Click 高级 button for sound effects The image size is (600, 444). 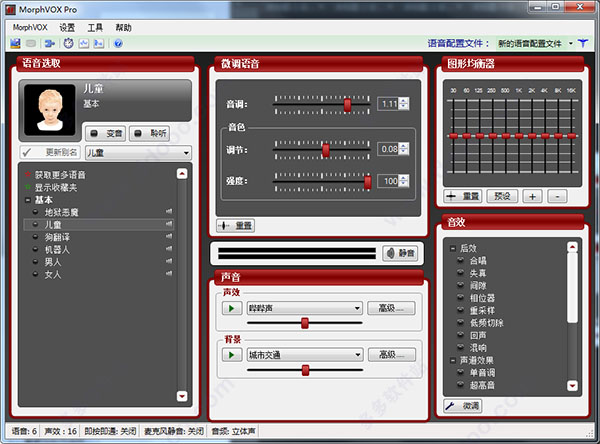(x=391, y=308)
